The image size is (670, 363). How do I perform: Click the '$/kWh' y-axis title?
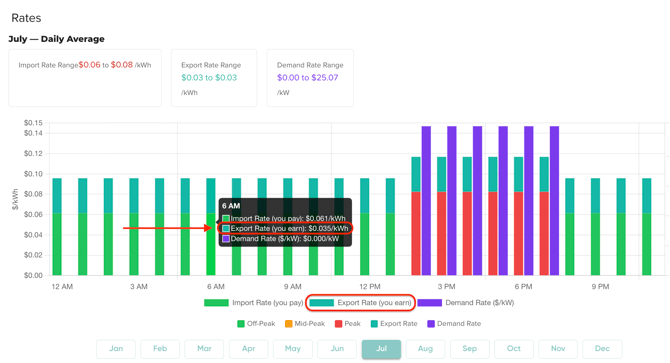[15, 199]
